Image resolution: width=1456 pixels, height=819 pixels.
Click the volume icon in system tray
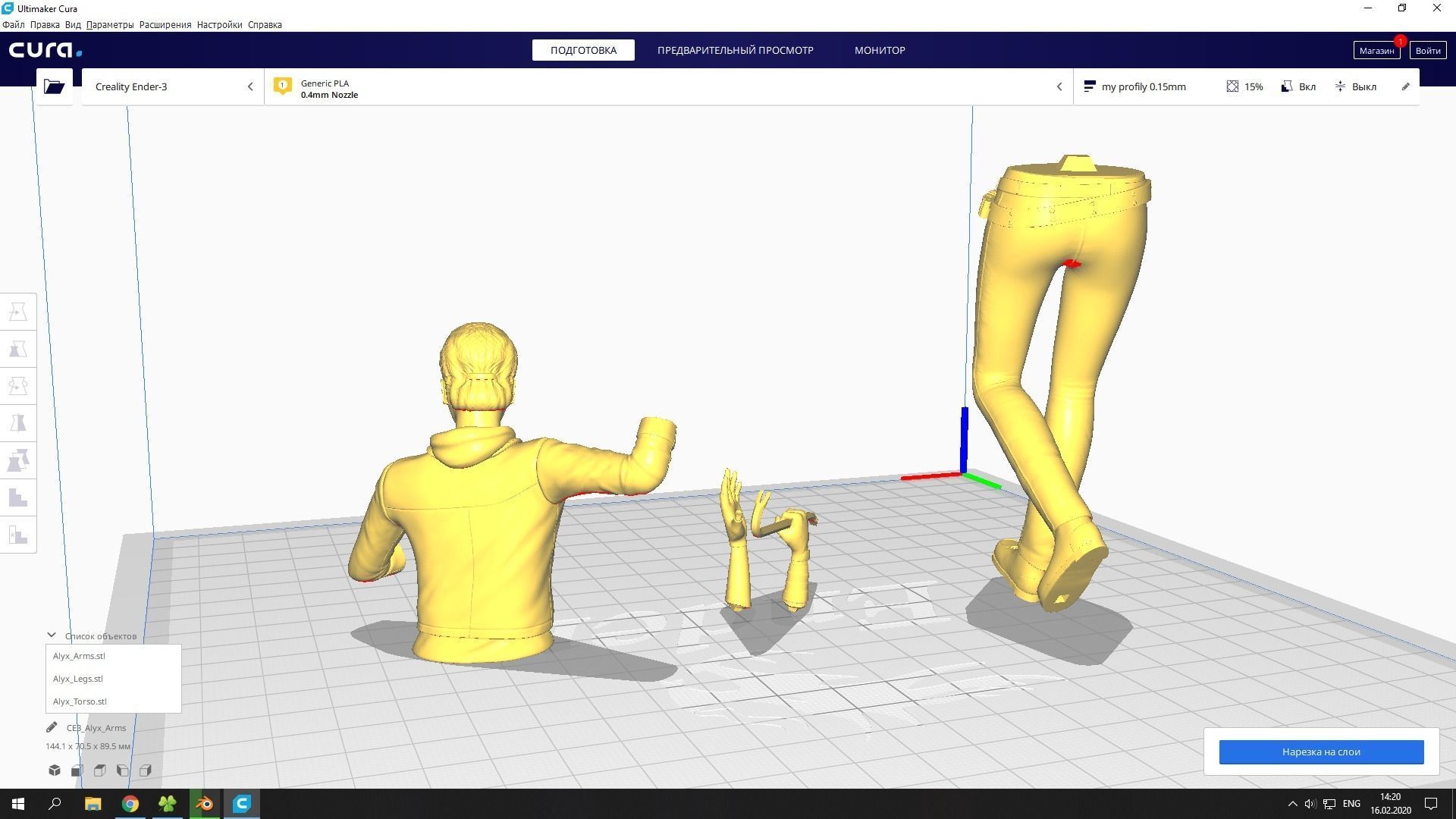[1310, 804]
